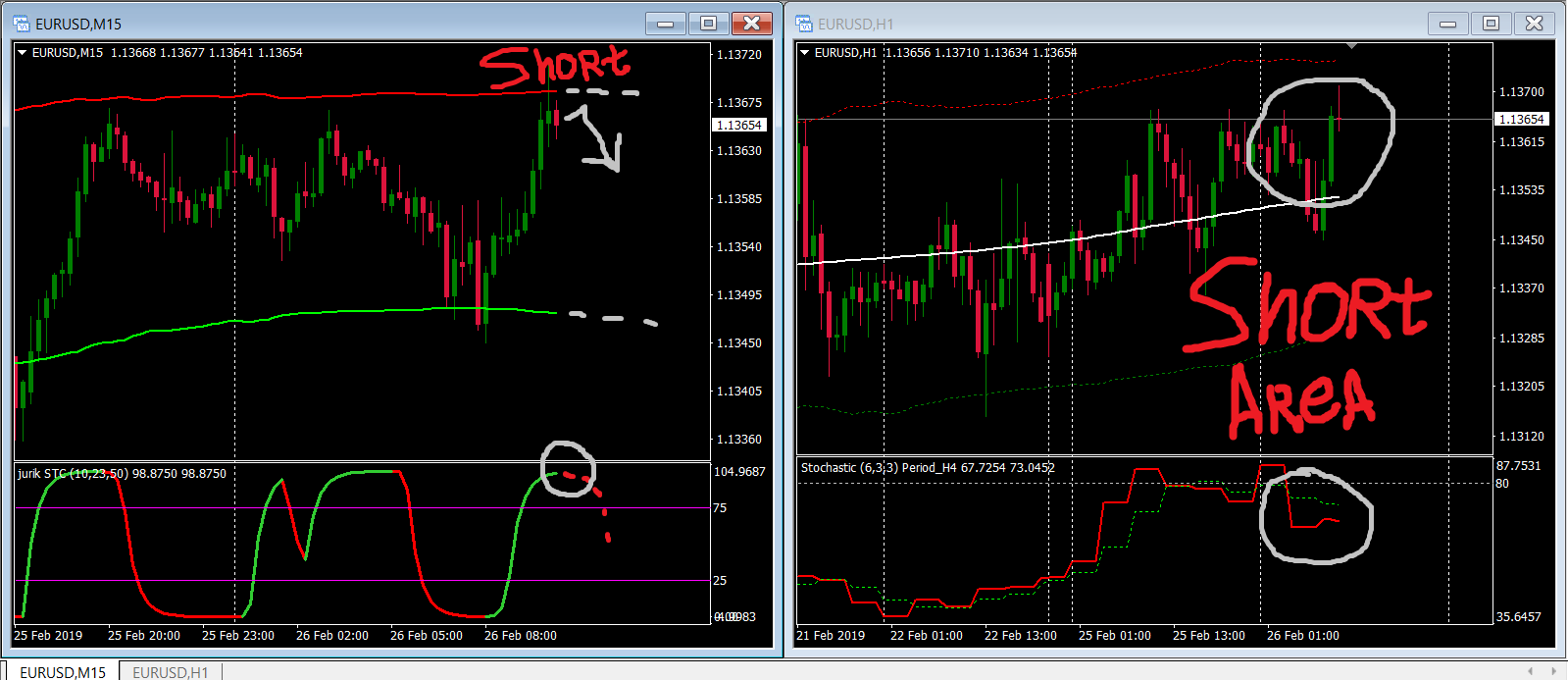
Task: Close the EURUSD,H1 chart window
Action: (1534, 24)
